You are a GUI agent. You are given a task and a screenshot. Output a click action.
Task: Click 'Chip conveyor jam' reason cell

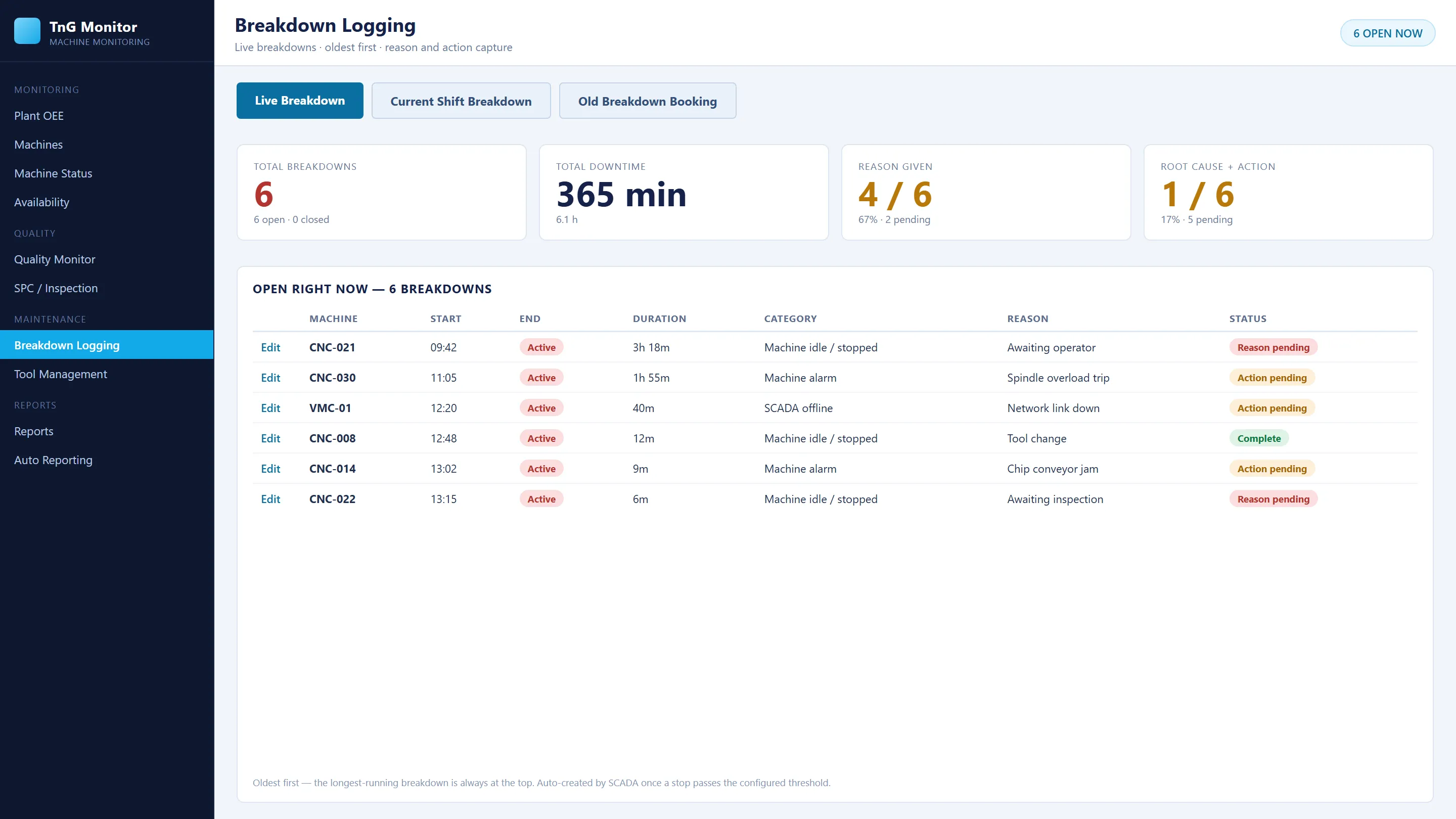[1053, 469]
